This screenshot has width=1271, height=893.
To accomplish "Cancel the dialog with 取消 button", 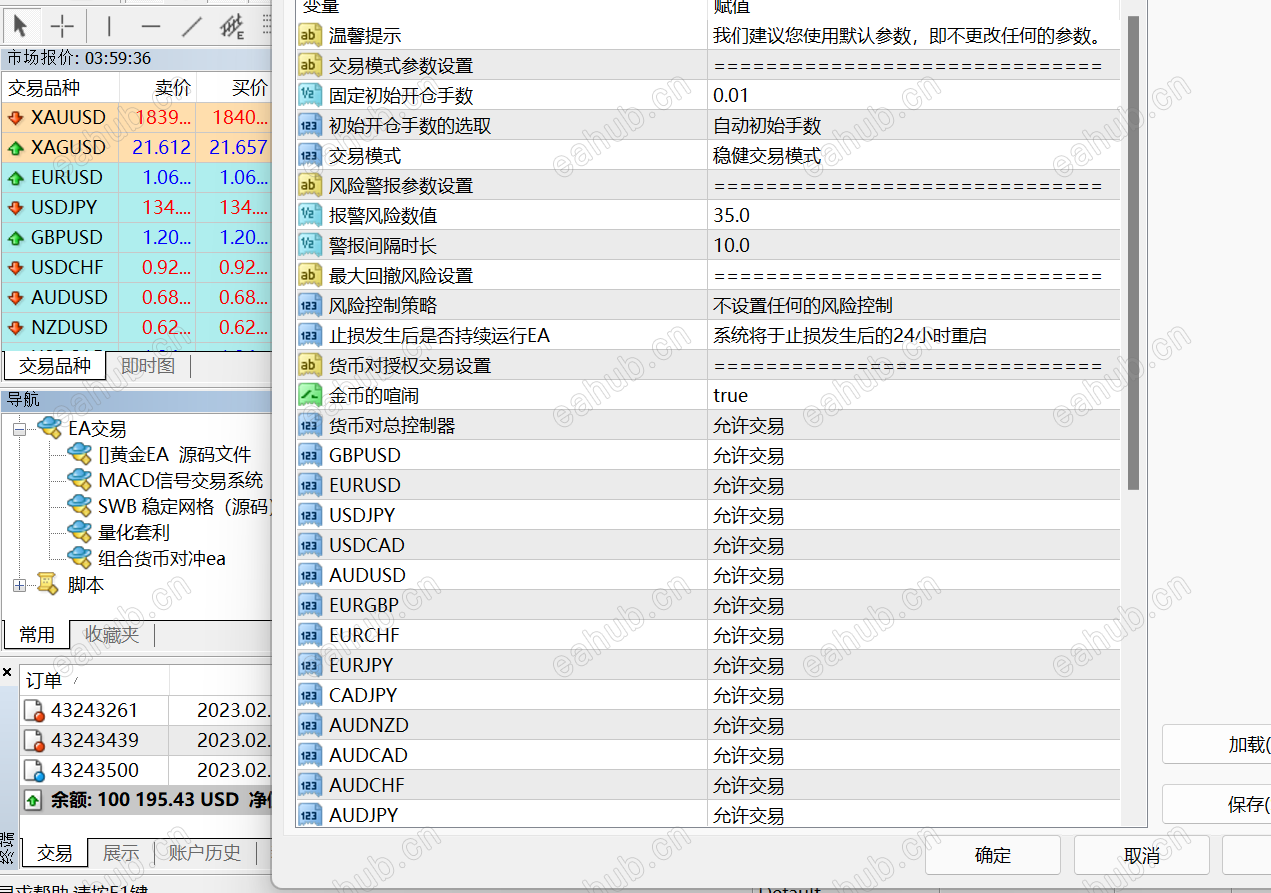I will click(x=1141, y=855).
